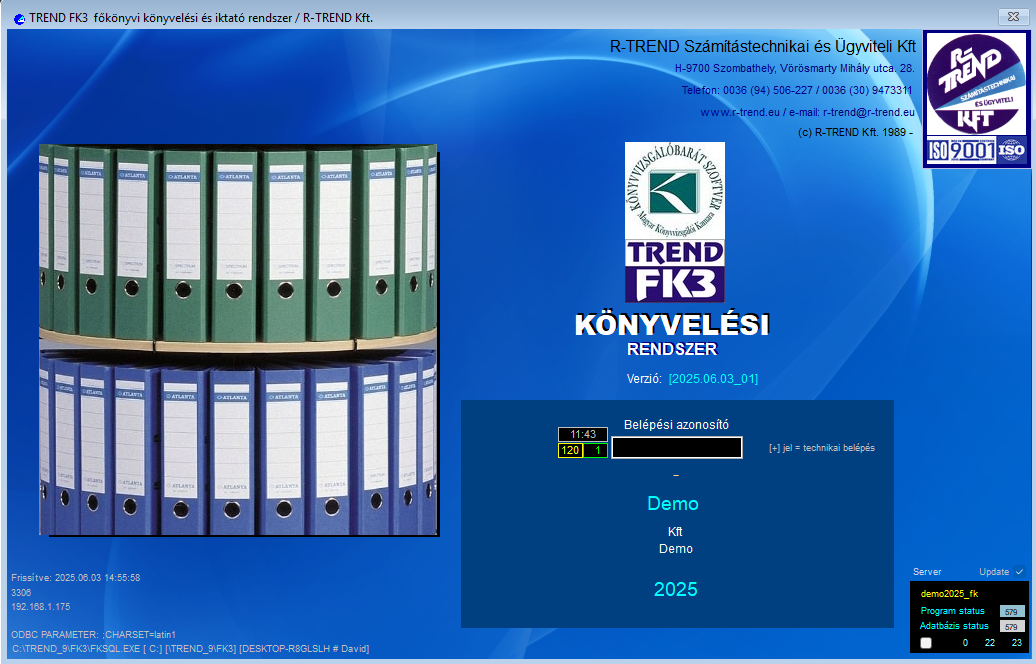Viewport: 1036px width, 664px height.
Task: Click the 11:43 clock display
Action: click(x=582, y=434)
